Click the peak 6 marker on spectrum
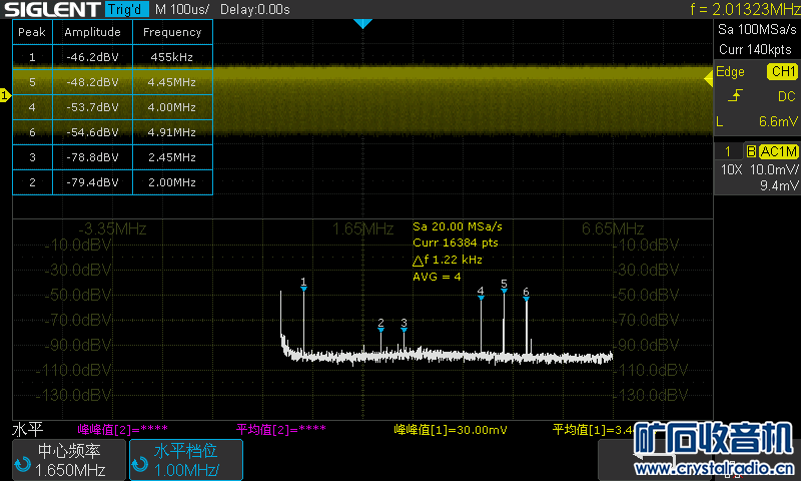This screenshot has height=481, width=801. (526, 294)
